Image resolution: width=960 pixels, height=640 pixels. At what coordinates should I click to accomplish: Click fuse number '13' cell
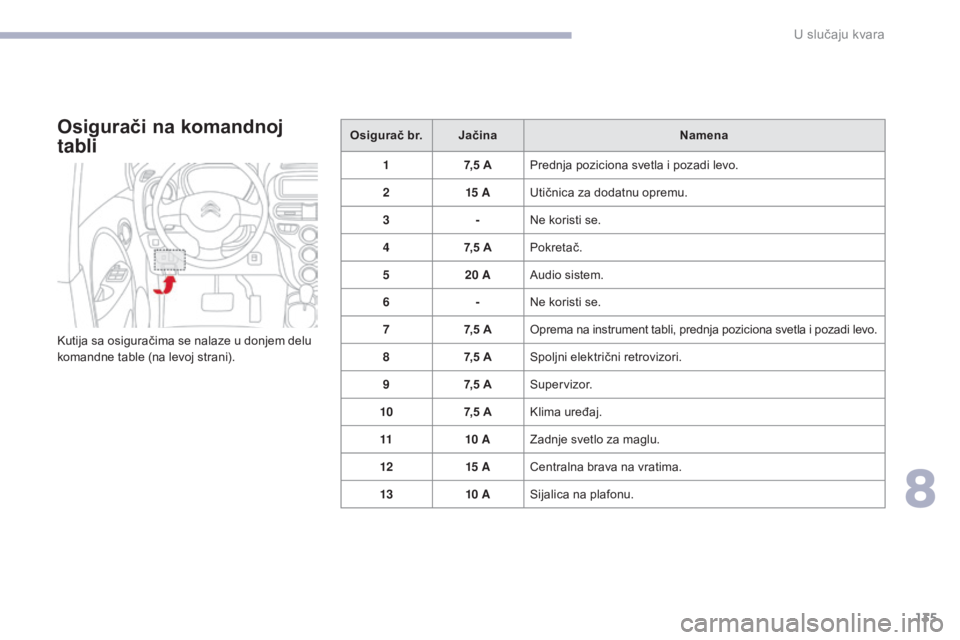point(386,494)
